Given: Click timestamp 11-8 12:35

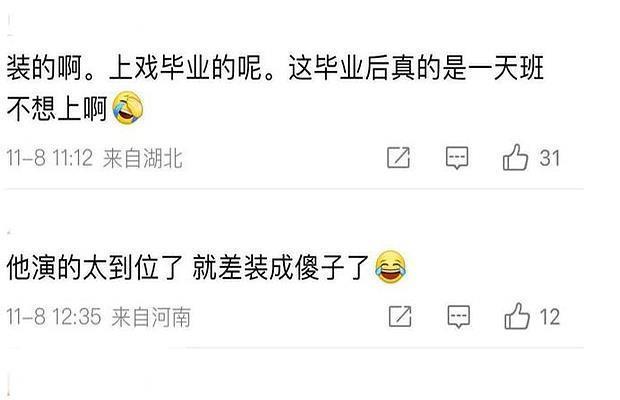Looking at the screenshot, I should pyautogui.click(x=54, y=317).
